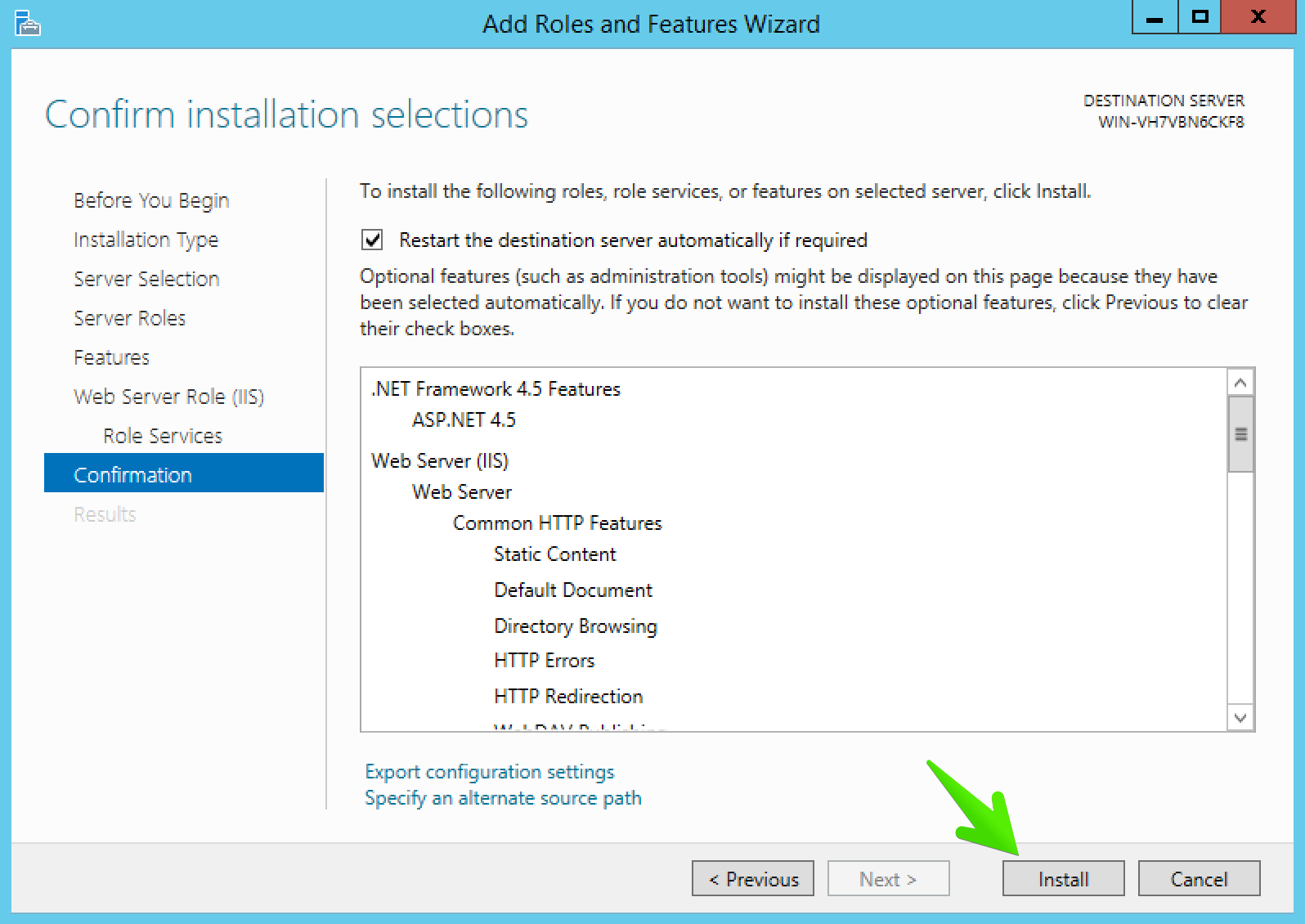1305x924 pixels.
Task: Jump to the Server Roles page
Action: pos(130,318)
